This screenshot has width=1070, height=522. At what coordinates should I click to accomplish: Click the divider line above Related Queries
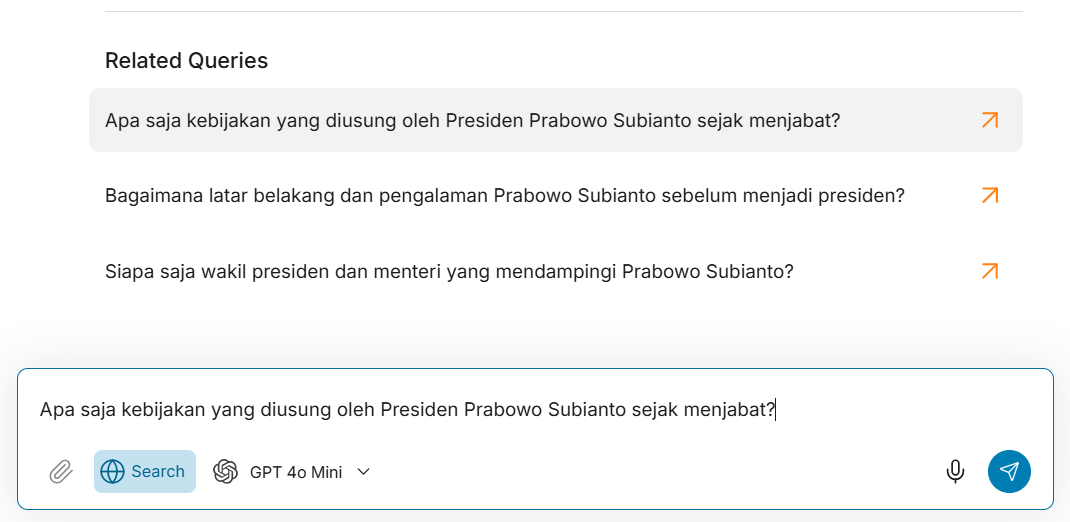click(x=560, y=12)
